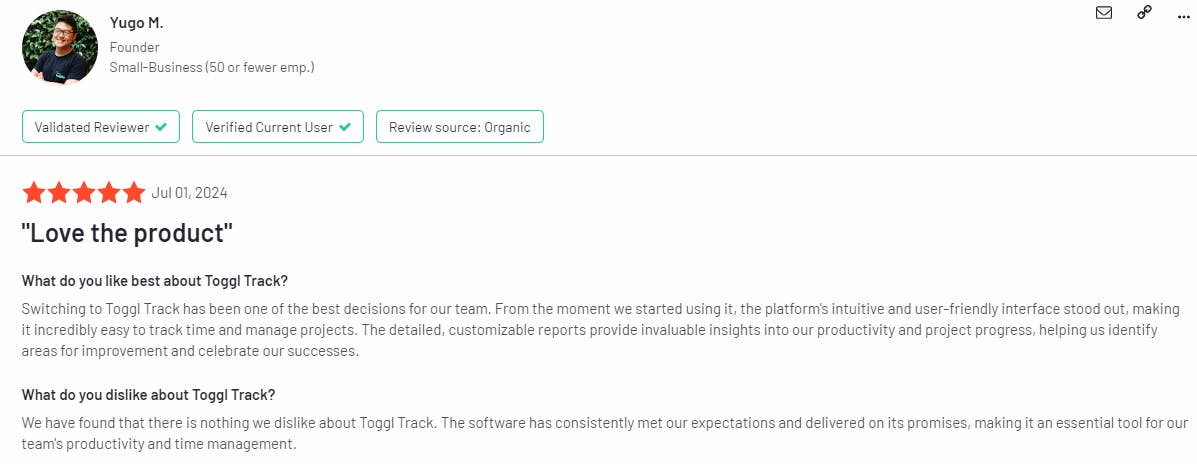Open the "Love the product" review title
Screen dimensions: 1197x464
(x=127, y=234)
